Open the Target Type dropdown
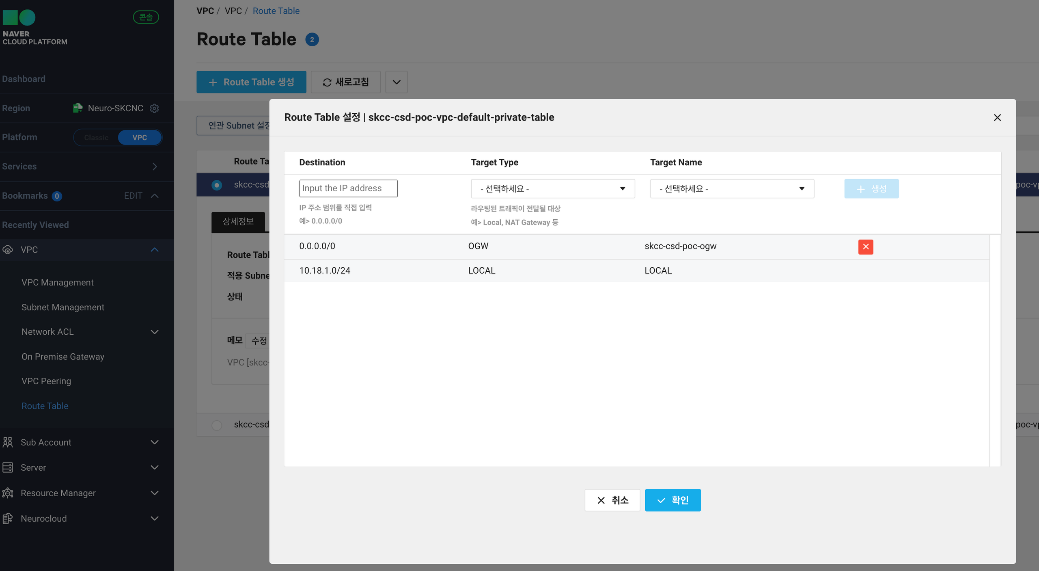Screen dimensions: 1039x571 point(553,189)
